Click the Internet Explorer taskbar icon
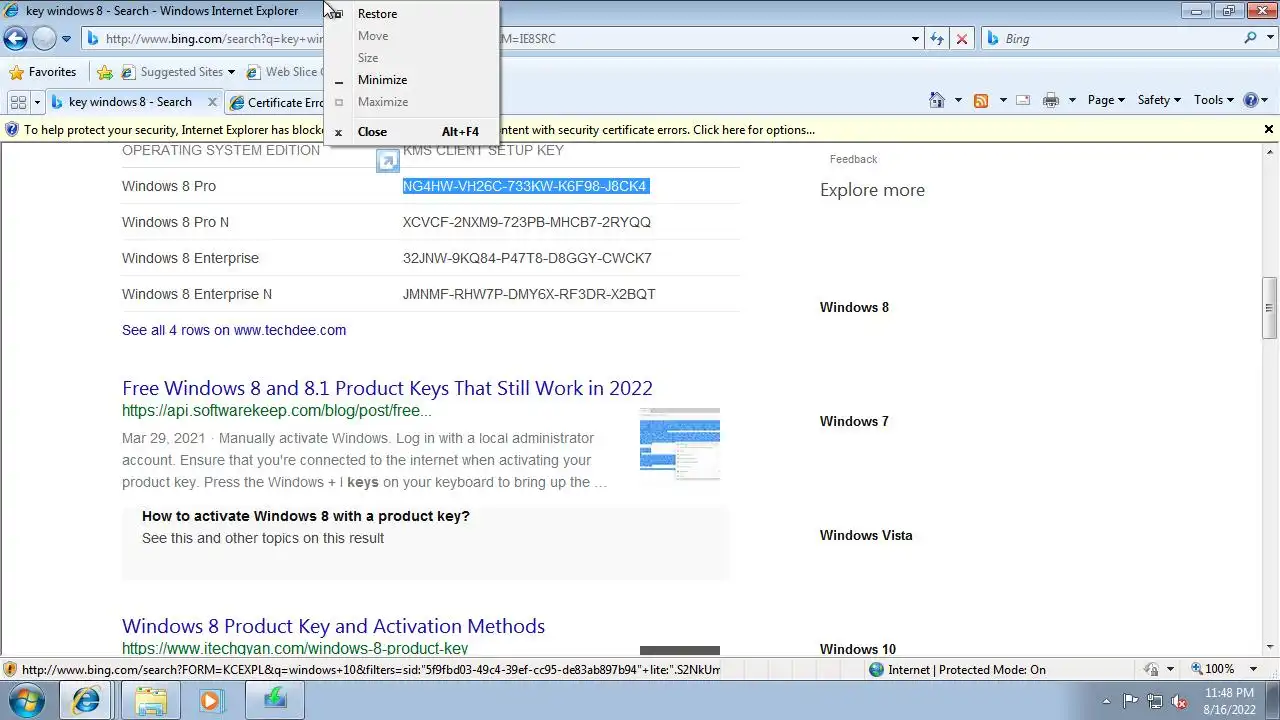Screen dimensions: 1280x720 (86, 701)
